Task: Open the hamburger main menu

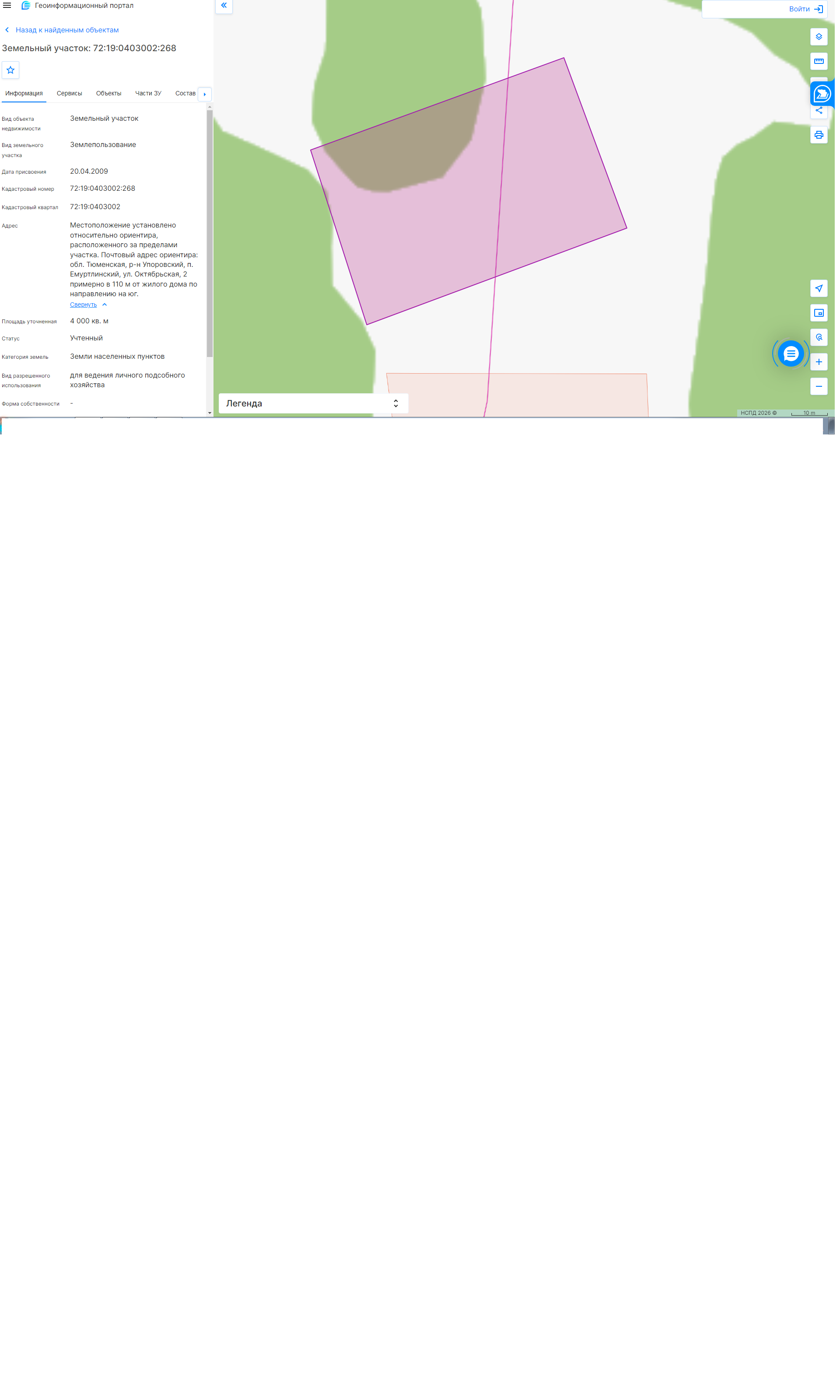Action: pyautogui.click(x=7, y=6)
